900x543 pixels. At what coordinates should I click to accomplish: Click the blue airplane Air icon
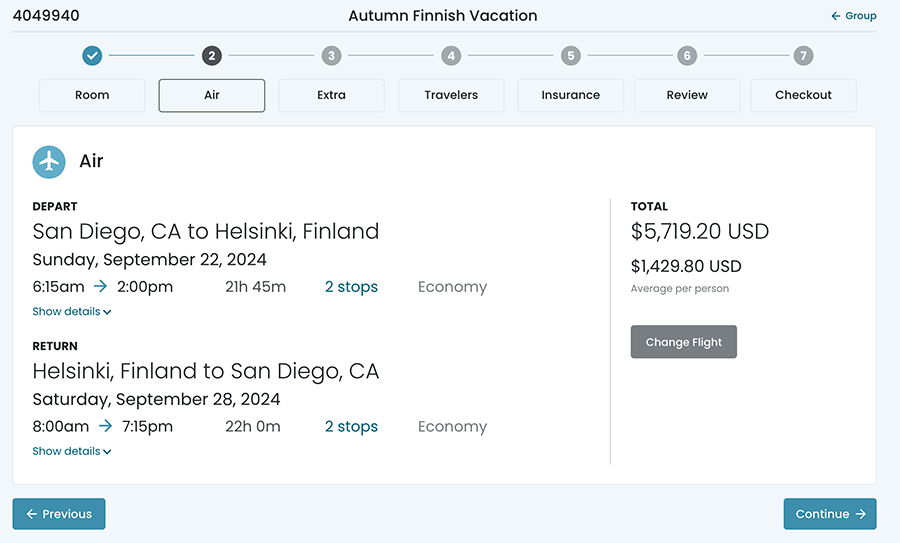pyautogui.click(x=49, y=161)
